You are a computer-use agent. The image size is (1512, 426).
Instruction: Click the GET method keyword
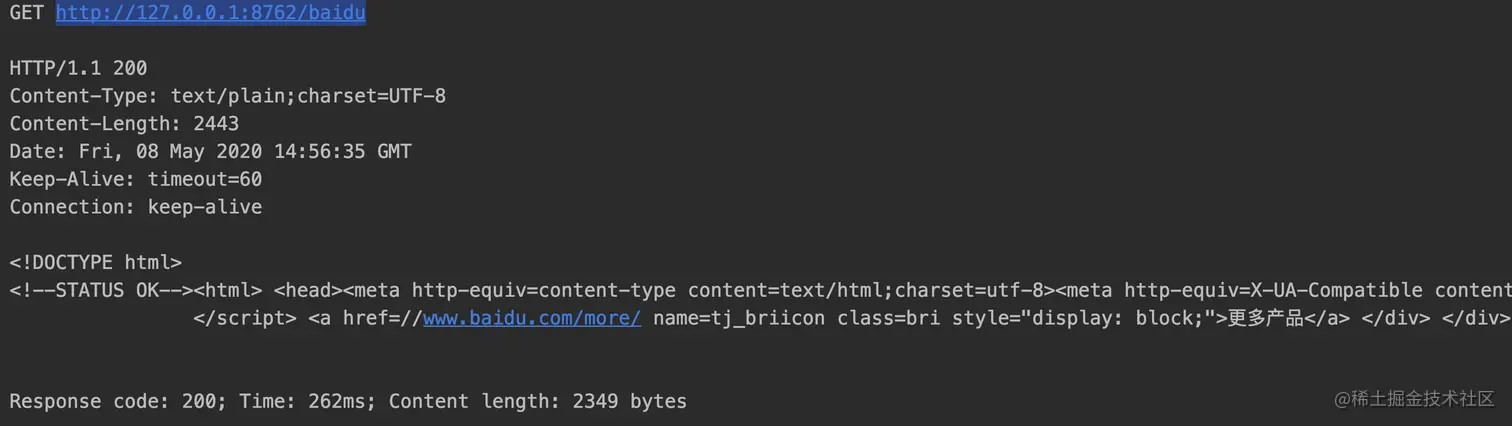coord(27,13)
